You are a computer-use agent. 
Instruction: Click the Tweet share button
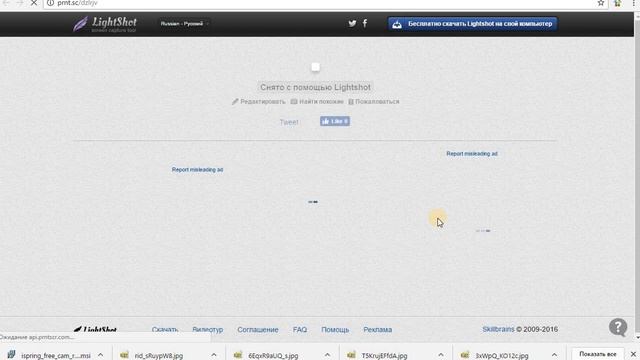click(289, 122)
